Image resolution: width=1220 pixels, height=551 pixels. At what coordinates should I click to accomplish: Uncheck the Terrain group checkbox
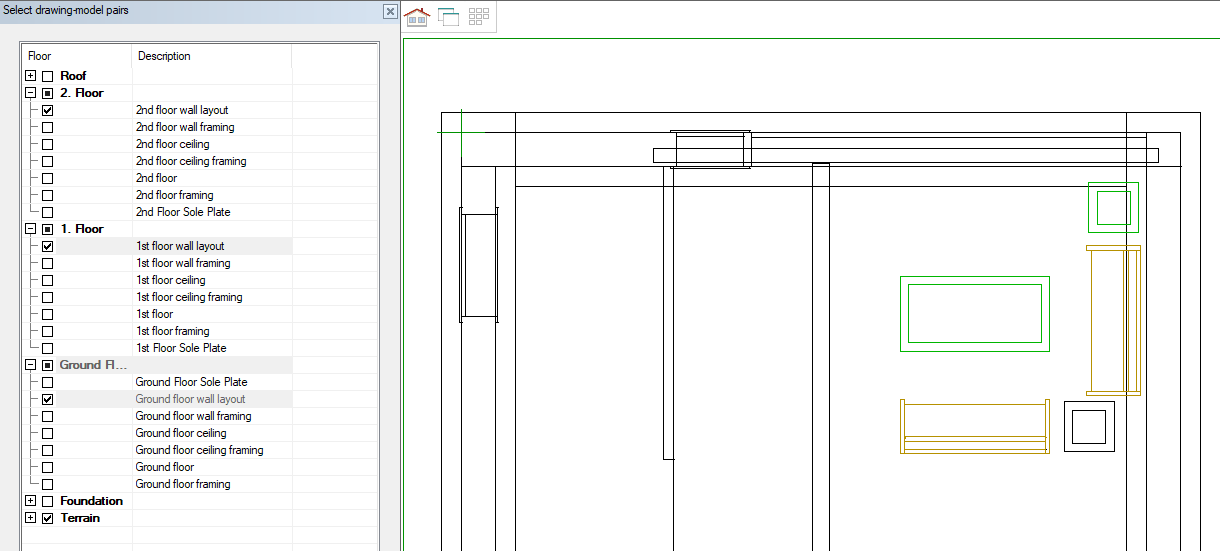pyautogui.click(x=47, y=518)
